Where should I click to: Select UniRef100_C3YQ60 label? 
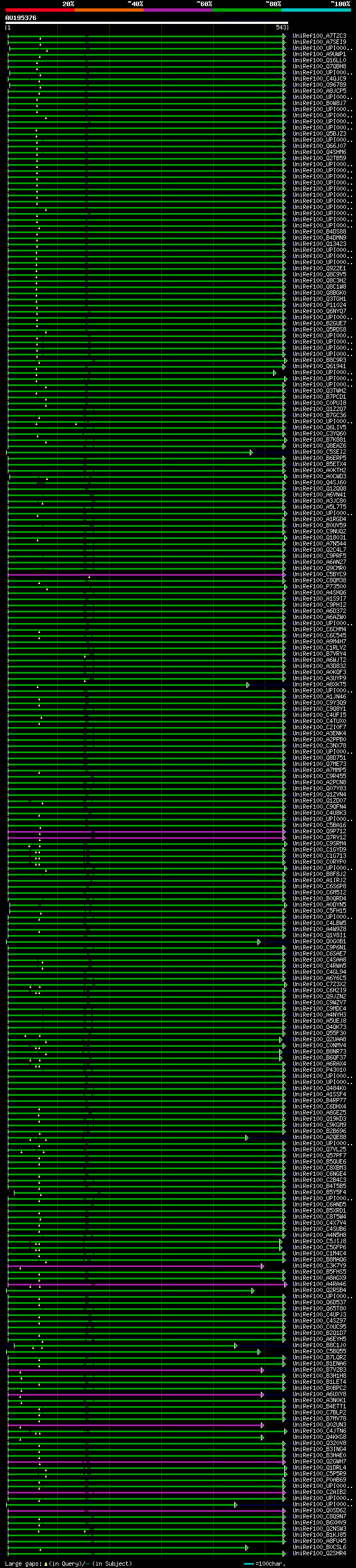[x=319, y=433]
